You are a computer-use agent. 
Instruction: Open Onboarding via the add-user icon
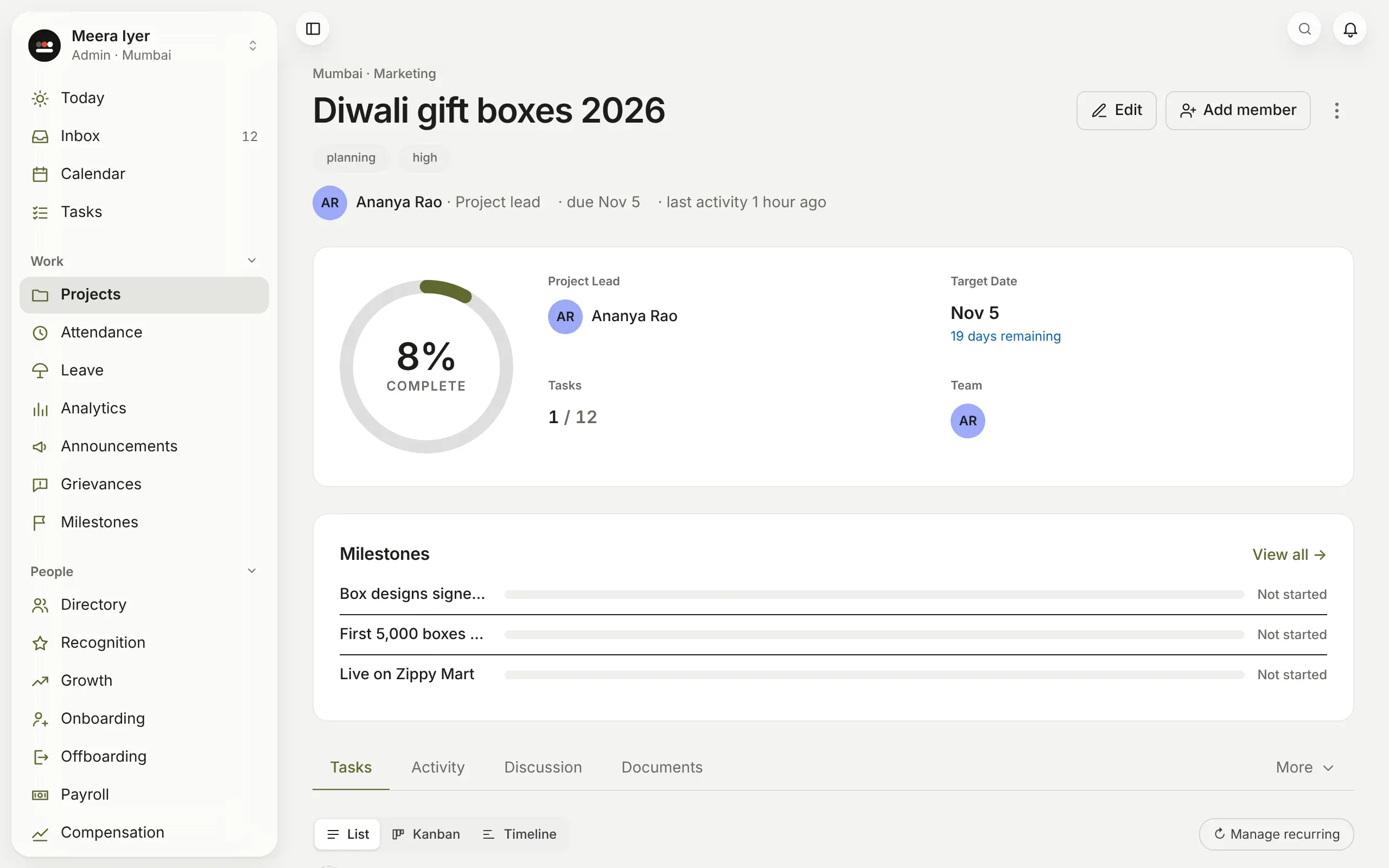(x=40, y=719)
